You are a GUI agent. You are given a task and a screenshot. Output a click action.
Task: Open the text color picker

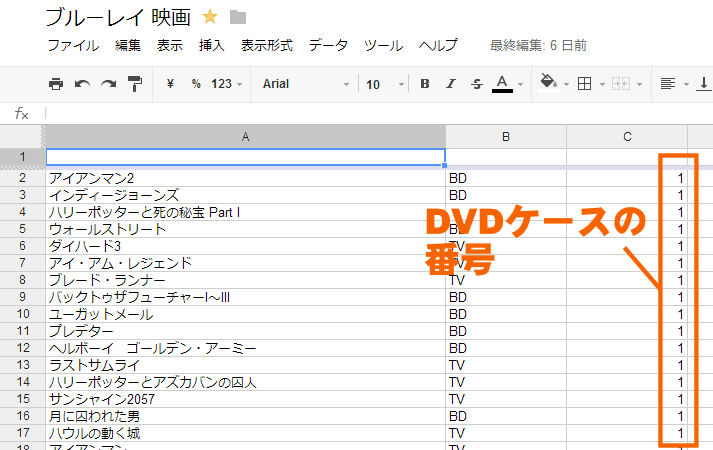tap(502, 84)
